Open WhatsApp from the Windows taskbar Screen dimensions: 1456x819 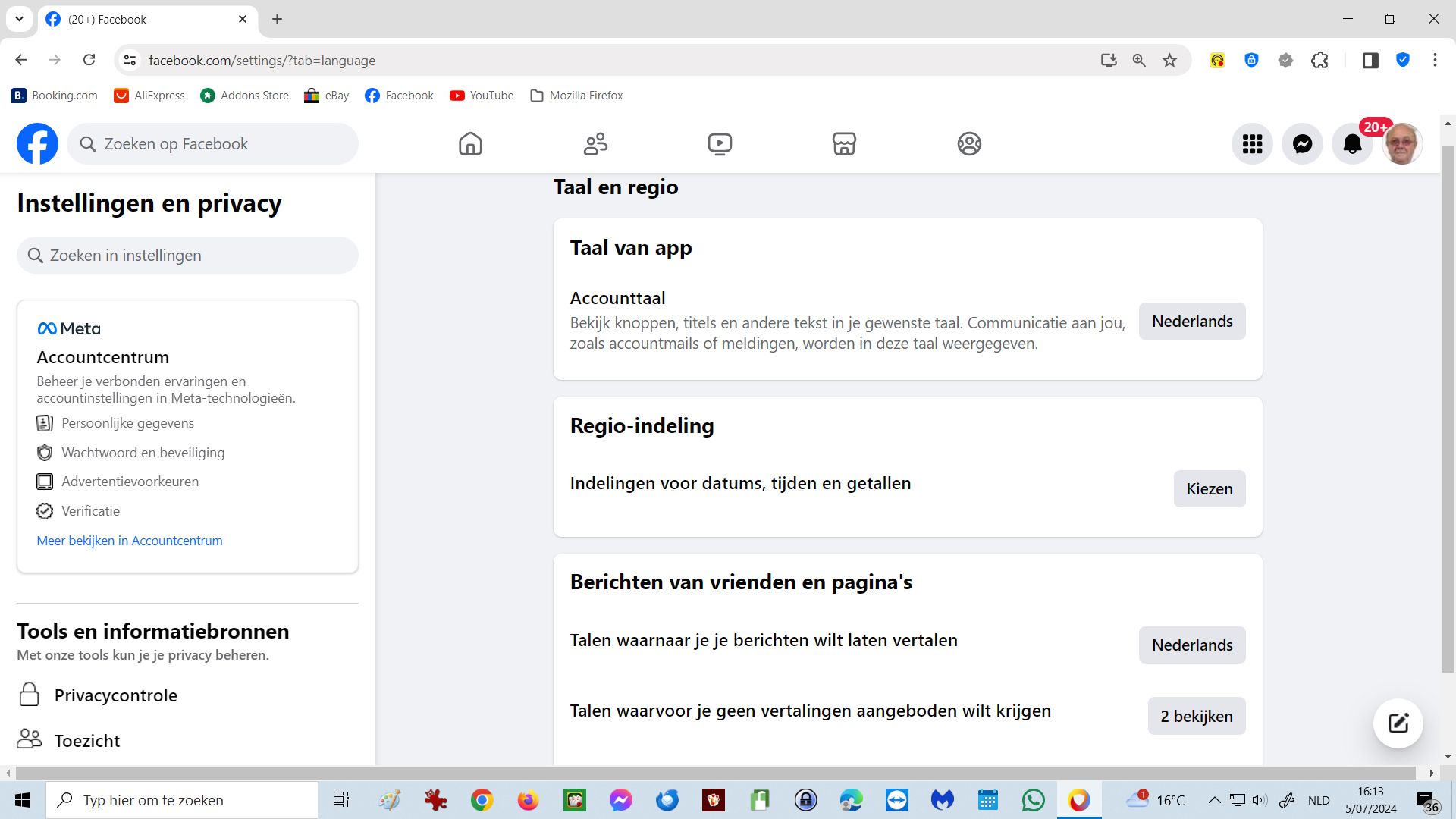click(x=1033, y=800)
